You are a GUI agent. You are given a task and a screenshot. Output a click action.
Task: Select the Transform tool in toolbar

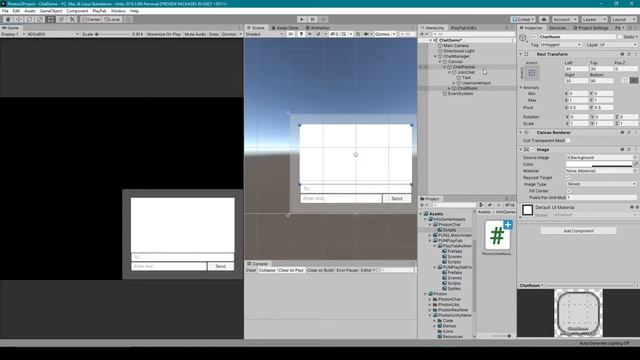click(61, 19)
